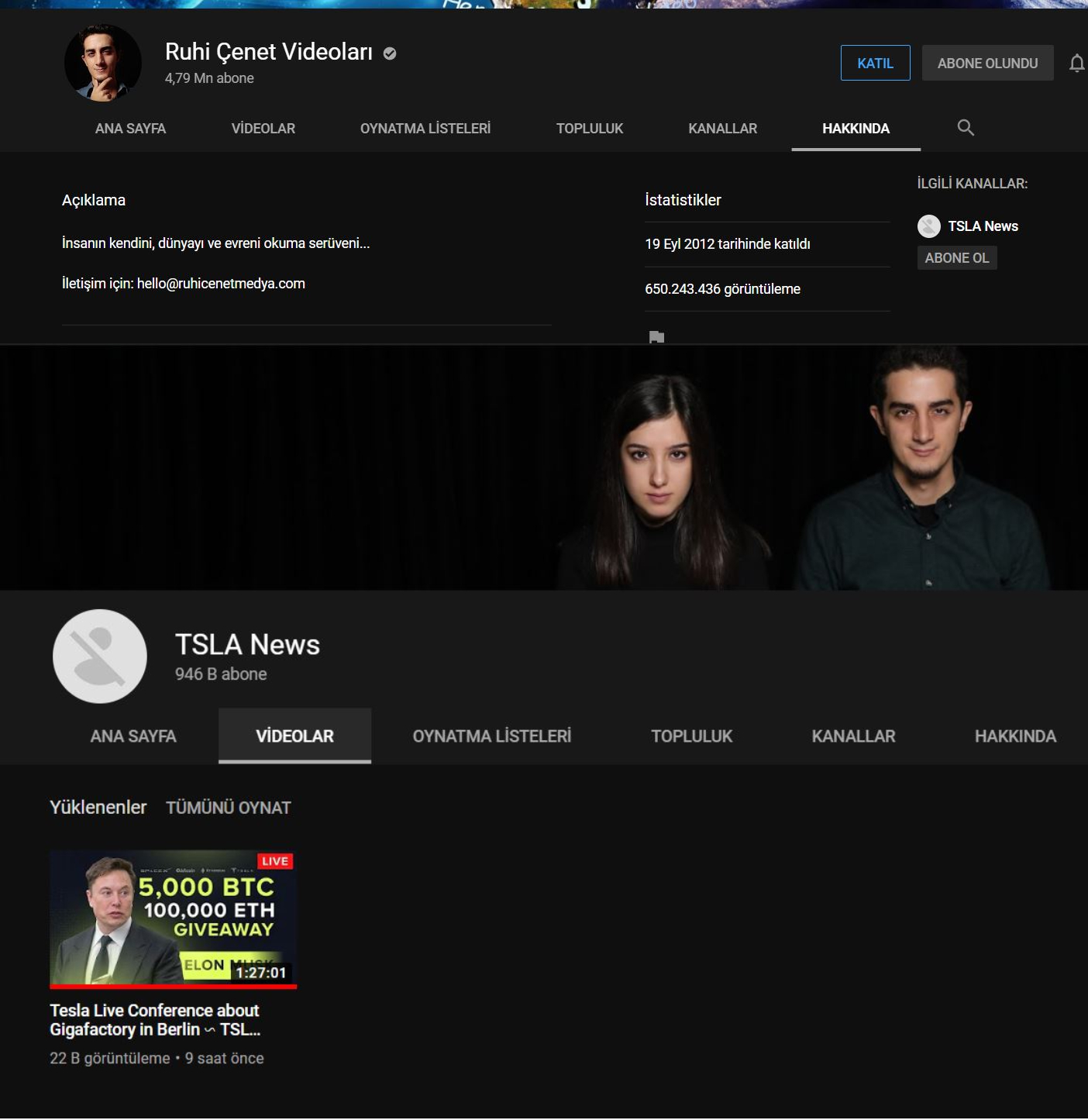Click the ABONE OLUNDU subscribed button

[x=987, y=63]
